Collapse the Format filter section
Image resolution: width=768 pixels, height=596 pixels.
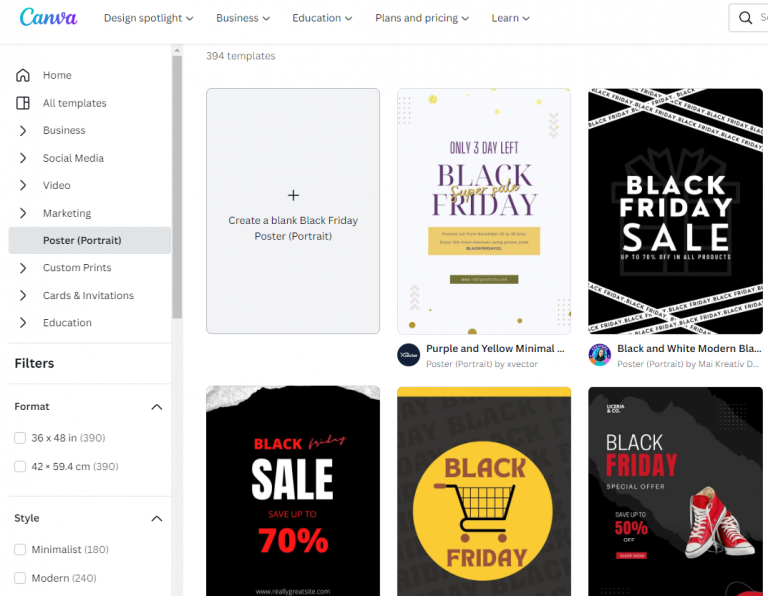click(x=156, y=407)
